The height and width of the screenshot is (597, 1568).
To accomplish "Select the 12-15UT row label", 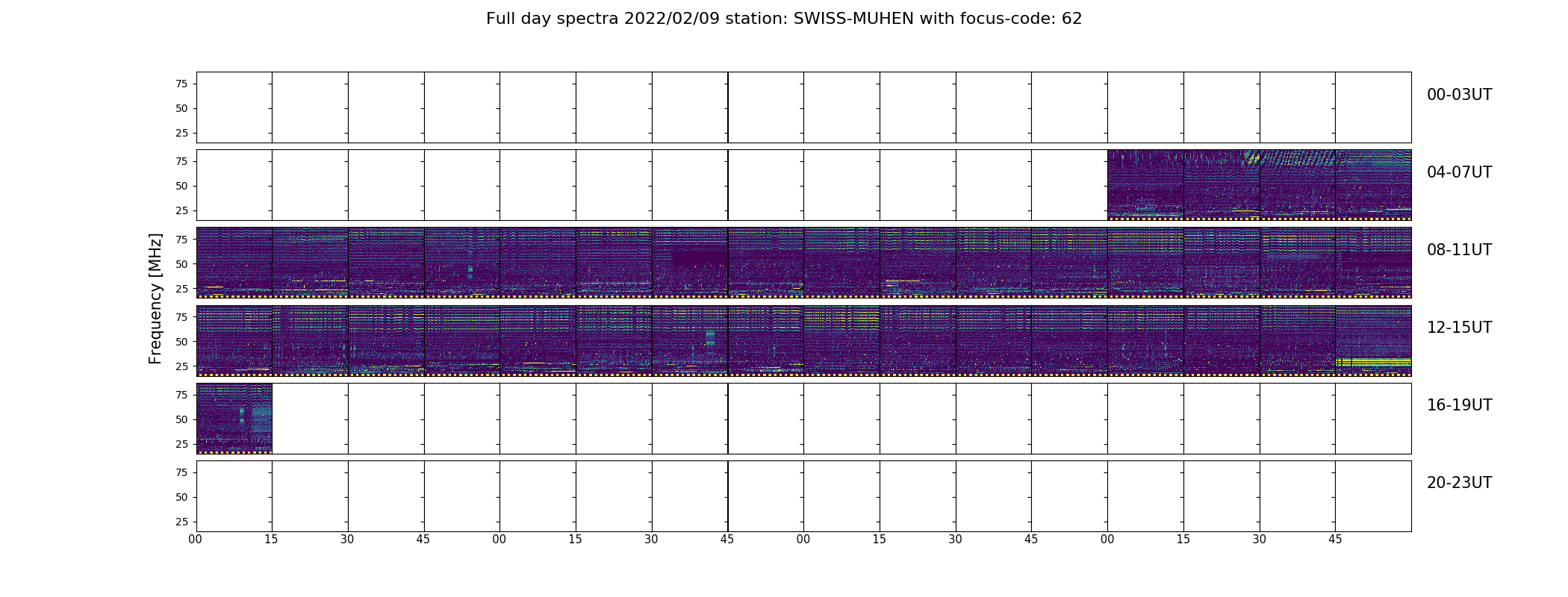I will click(1459, 328).
